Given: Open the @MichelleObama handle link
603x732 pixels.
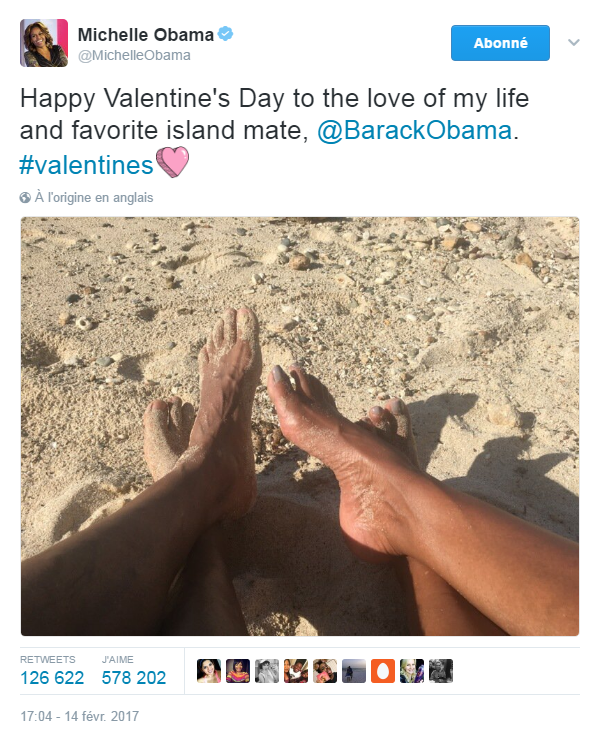Looking at the screenshot, I should [x=134, y=55].
